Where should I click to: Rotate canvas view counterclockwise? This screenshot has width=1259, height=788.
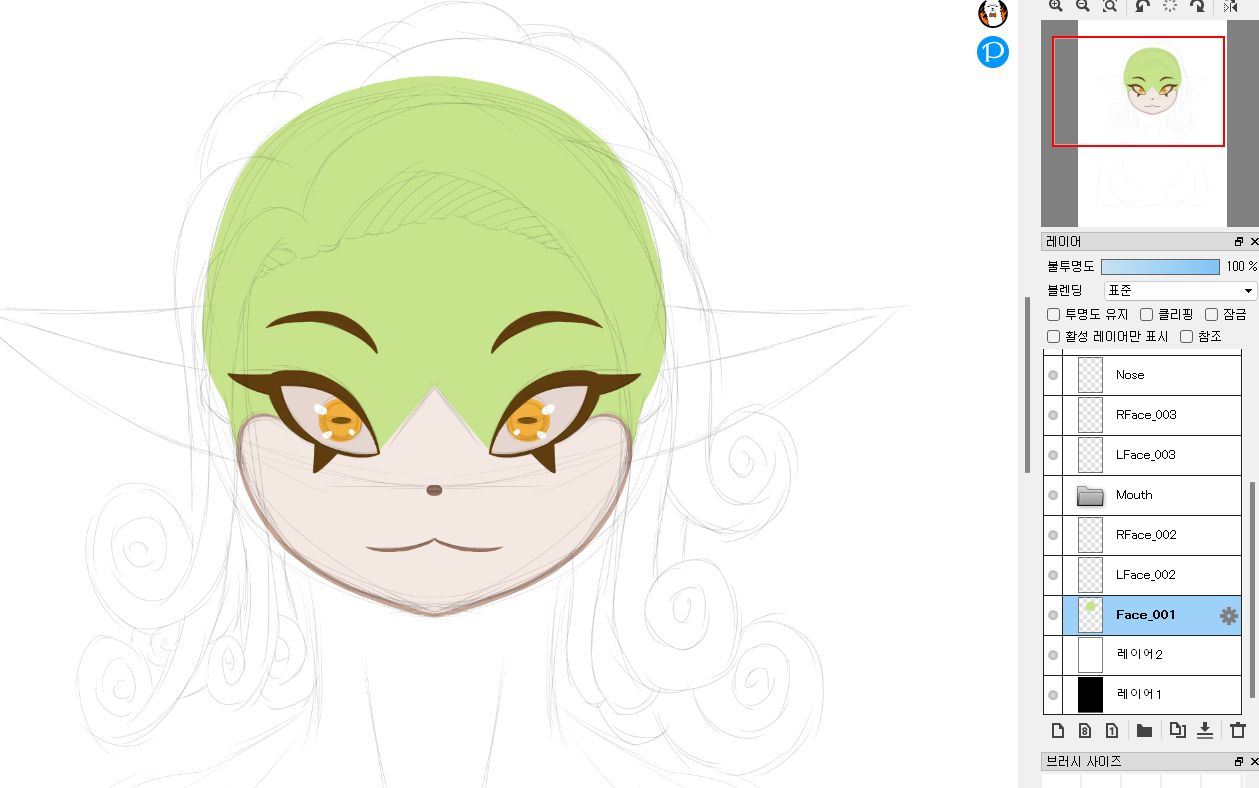(1142, 6)
